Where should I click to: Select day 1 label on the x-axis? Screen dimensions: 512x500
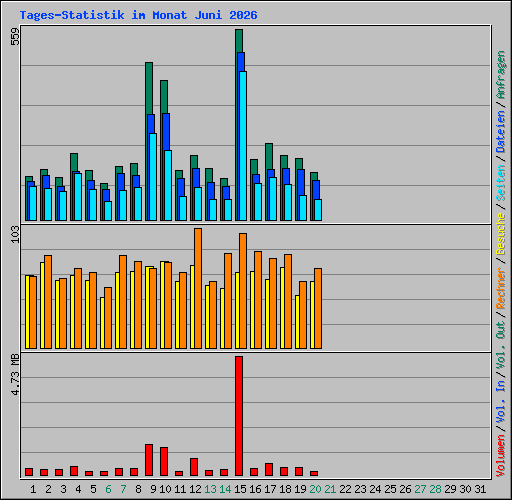(x=33, y=489)
